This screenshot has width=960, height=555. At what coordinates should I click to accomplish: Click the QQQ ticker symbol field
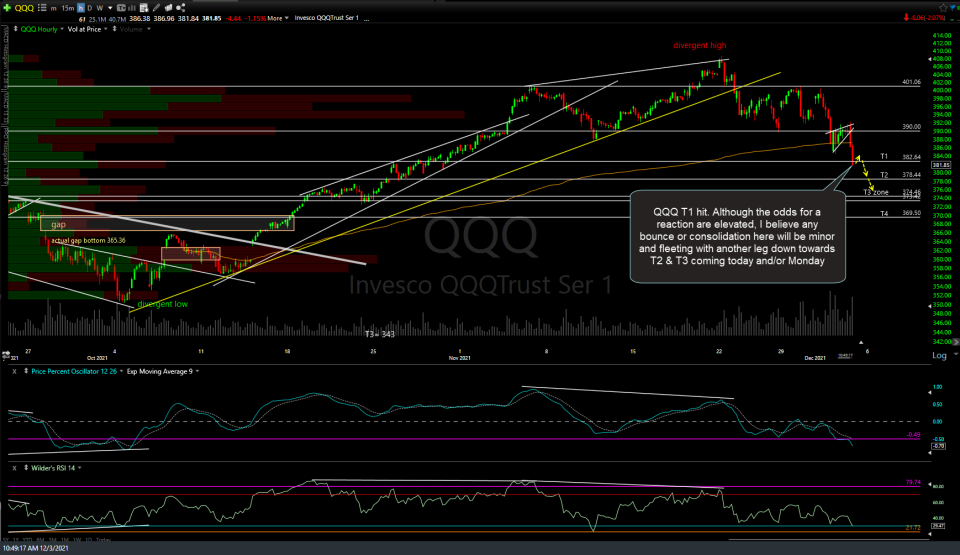(24, 7)
